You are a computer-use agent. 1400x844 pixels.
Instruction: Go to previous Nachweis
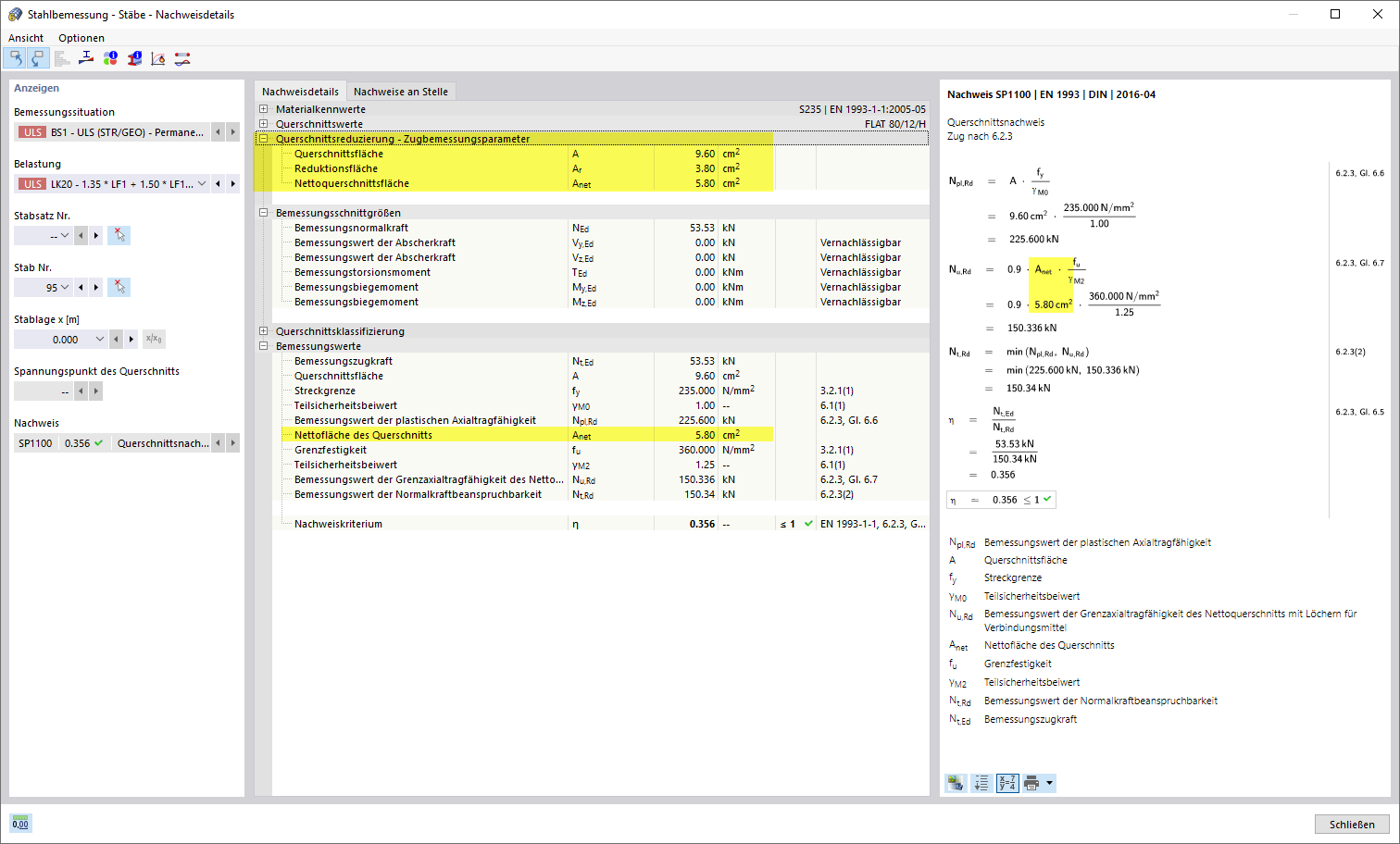[x=219, y=442]
